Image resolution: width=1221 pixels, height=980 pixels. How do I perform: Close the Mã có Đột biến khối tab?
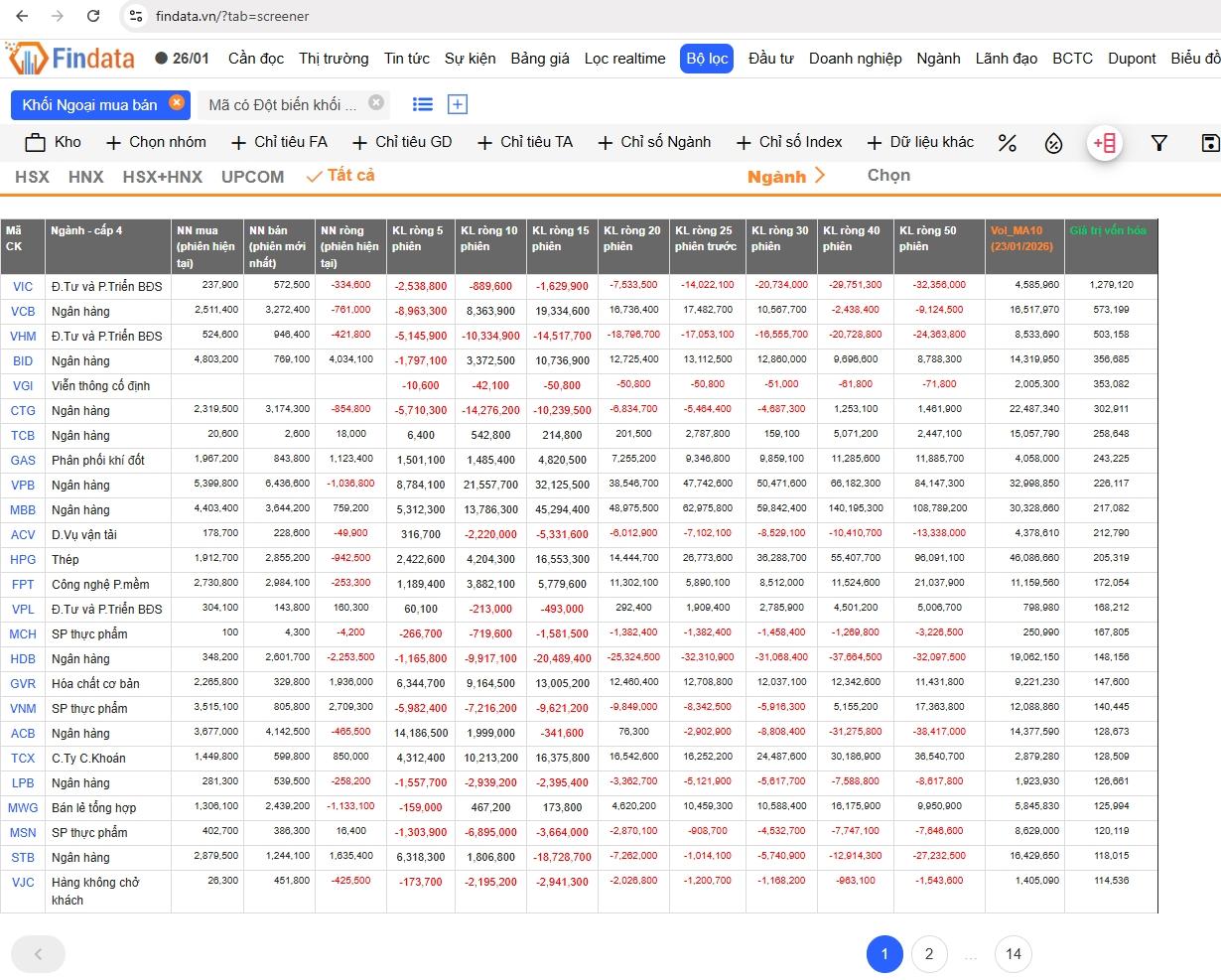point(375,102)
